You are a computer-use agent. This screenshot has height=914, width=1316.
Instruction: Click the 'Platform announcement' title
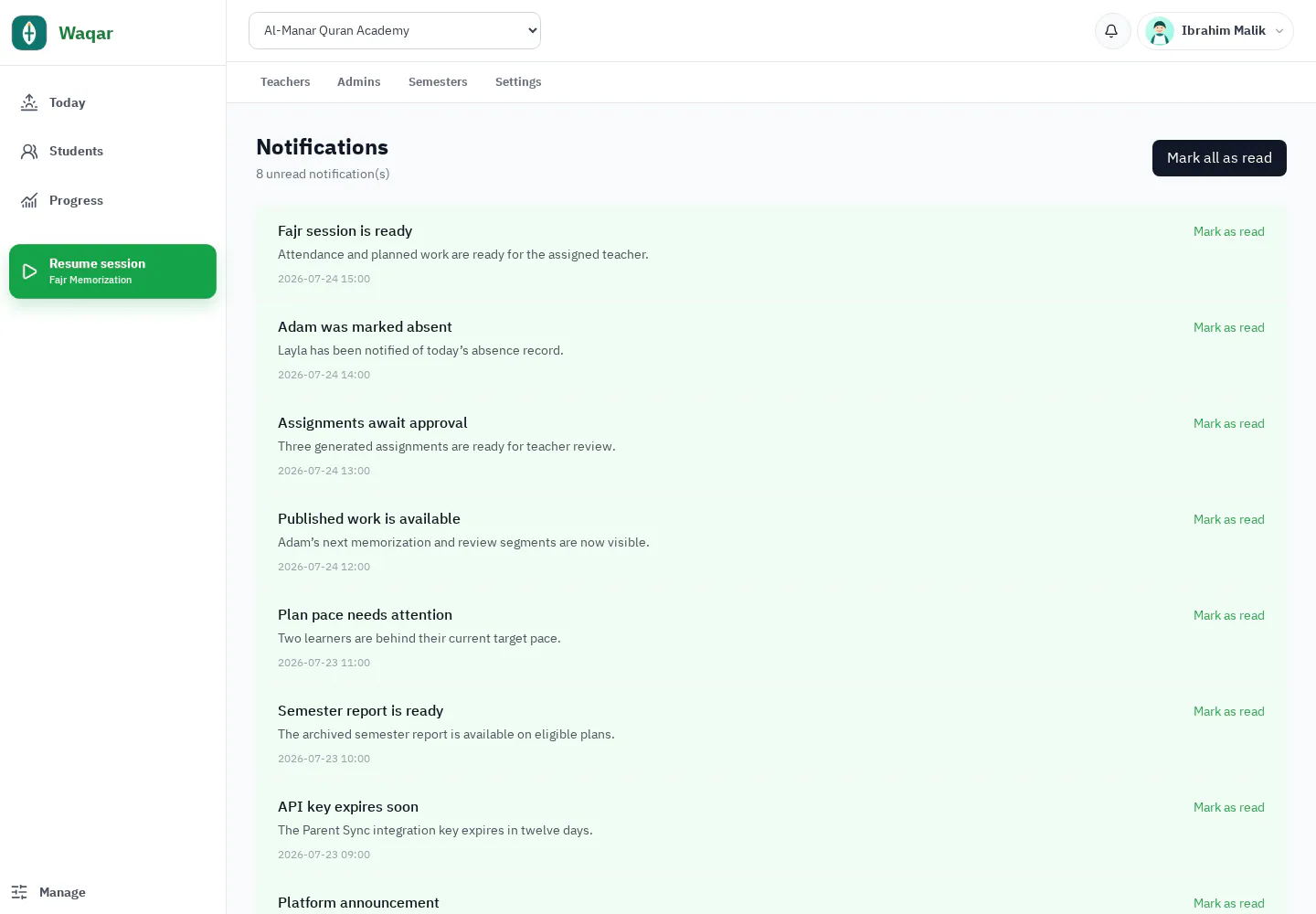pyautogui.click(x=358, y=903)
